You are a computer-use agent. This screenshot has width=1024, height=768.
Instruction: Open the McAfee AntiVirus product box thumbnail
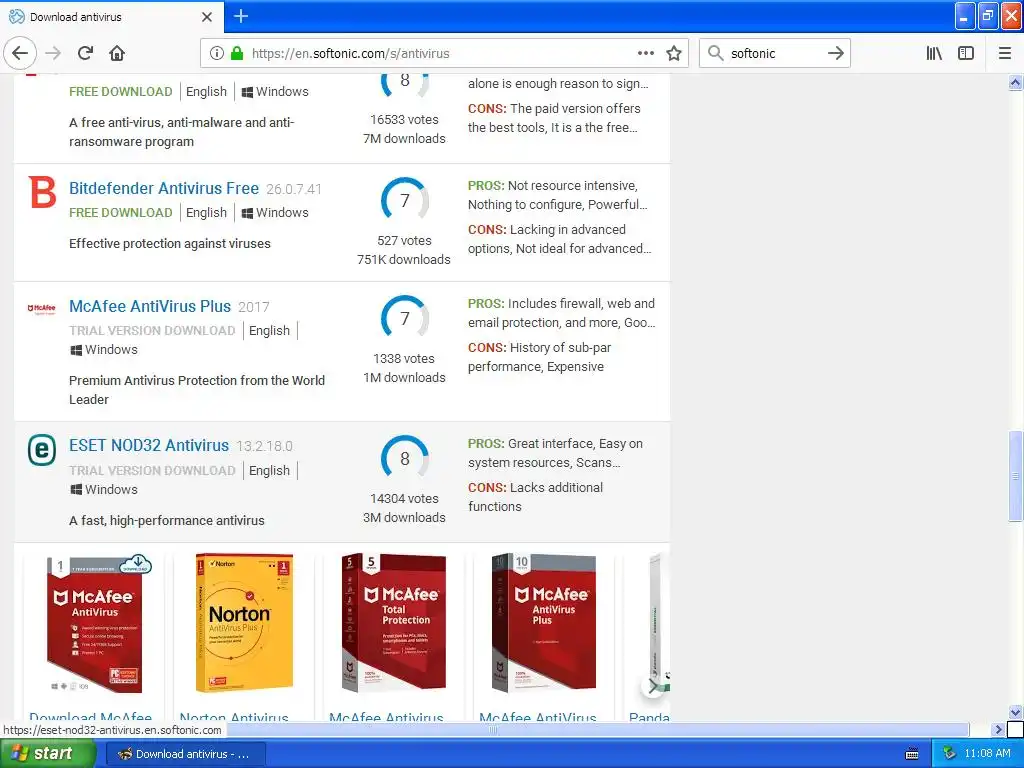97,624
